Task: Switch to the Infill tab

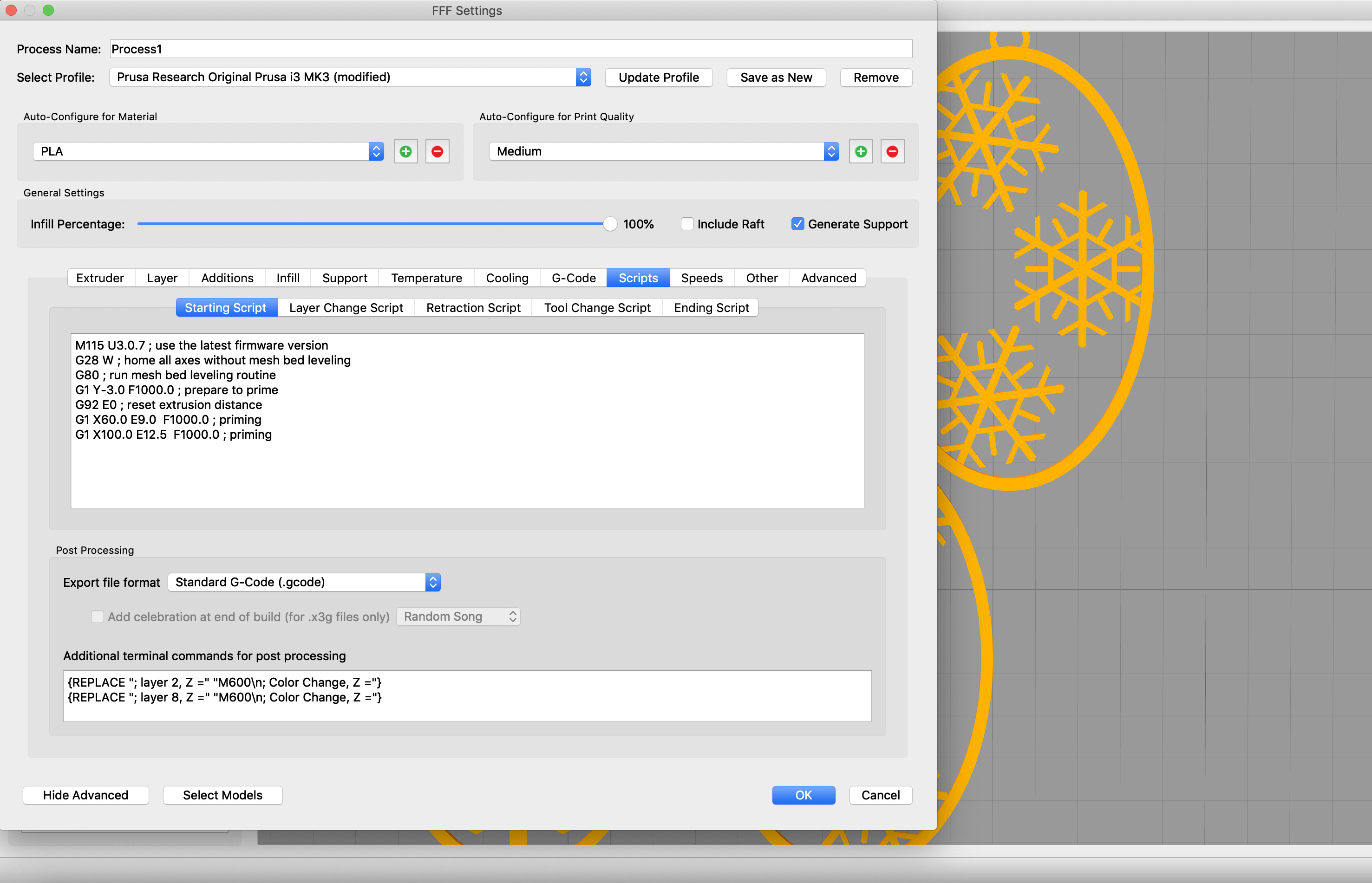Action: coord(288,278)
